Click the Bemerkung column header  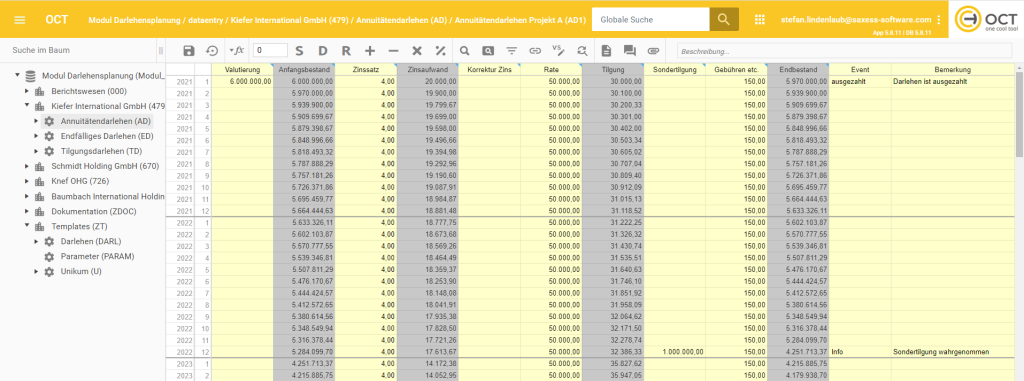tap(952, 69)
